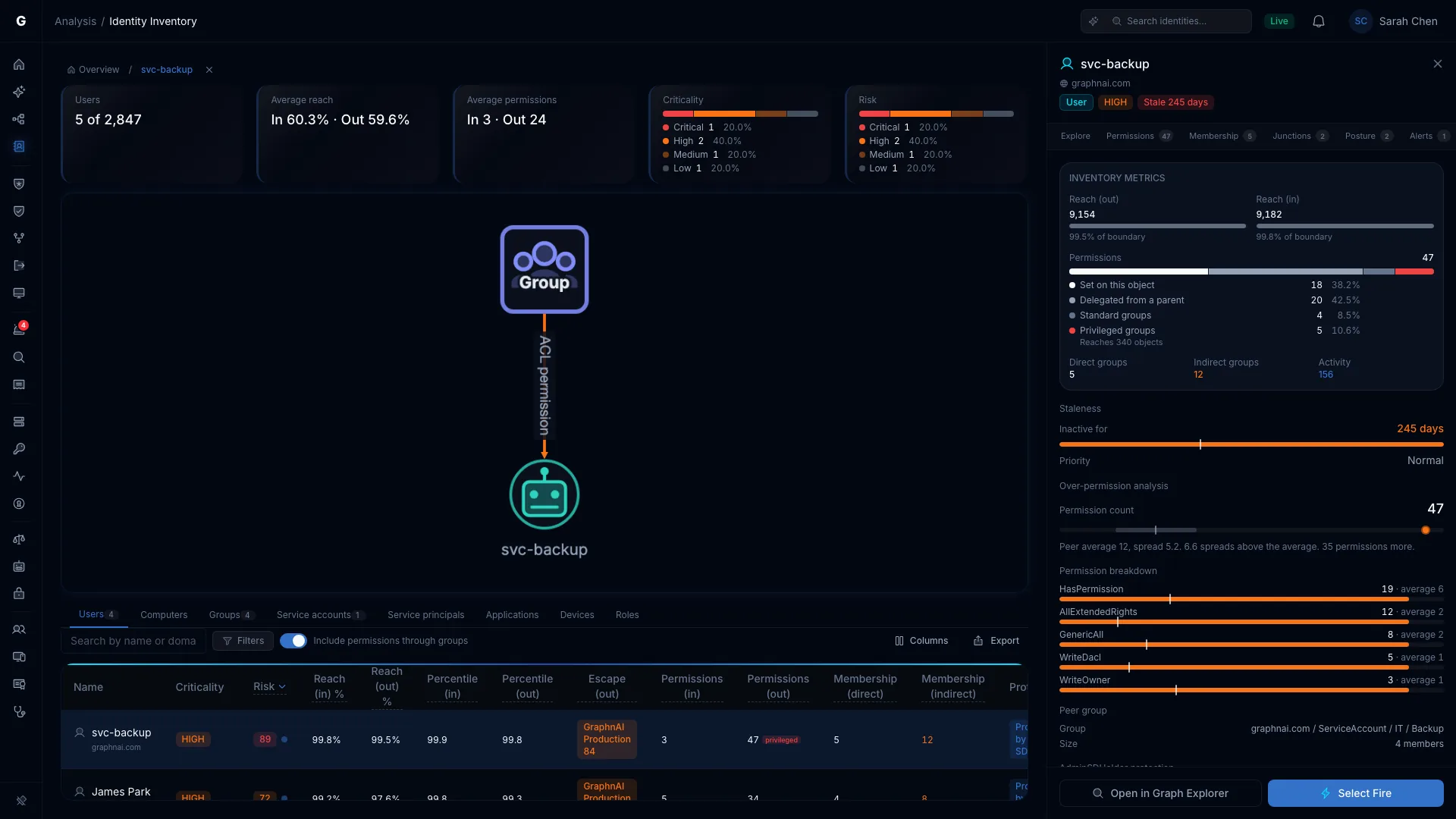Screen dimensions: 1456x819
Task: Open the search magnifier icon in sidebar
Action: [19, 357]
